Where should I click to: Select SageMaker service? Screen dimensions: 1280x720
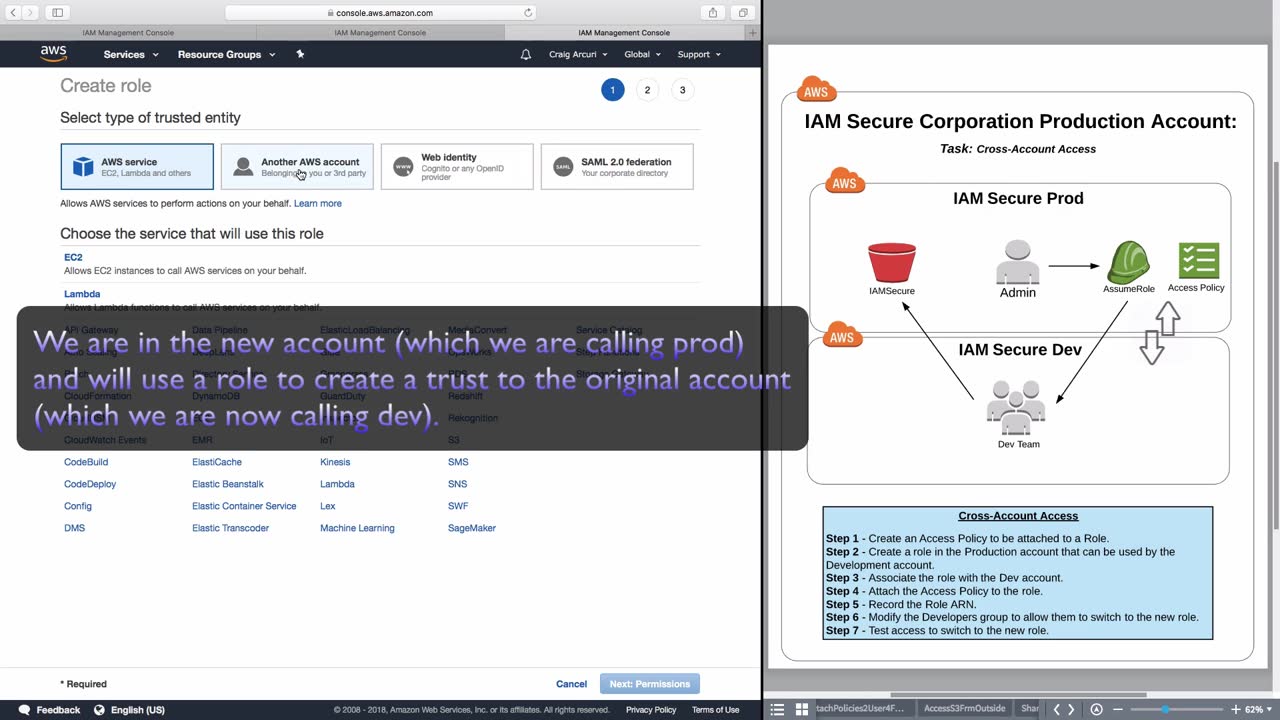[x=472, y=528]
